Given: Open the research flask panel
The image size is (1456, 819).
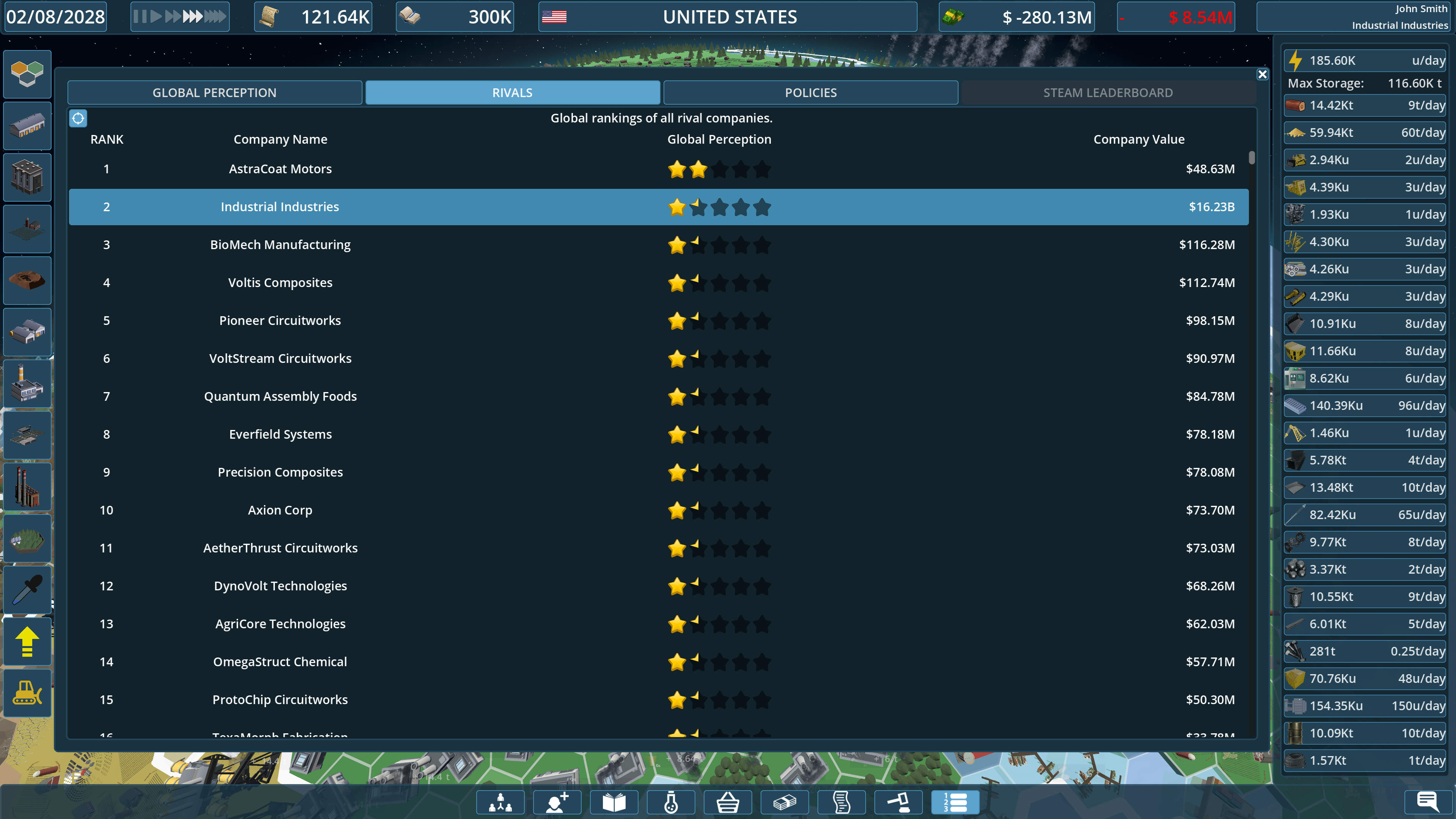Looking at the screenshot, I should 671,802.
